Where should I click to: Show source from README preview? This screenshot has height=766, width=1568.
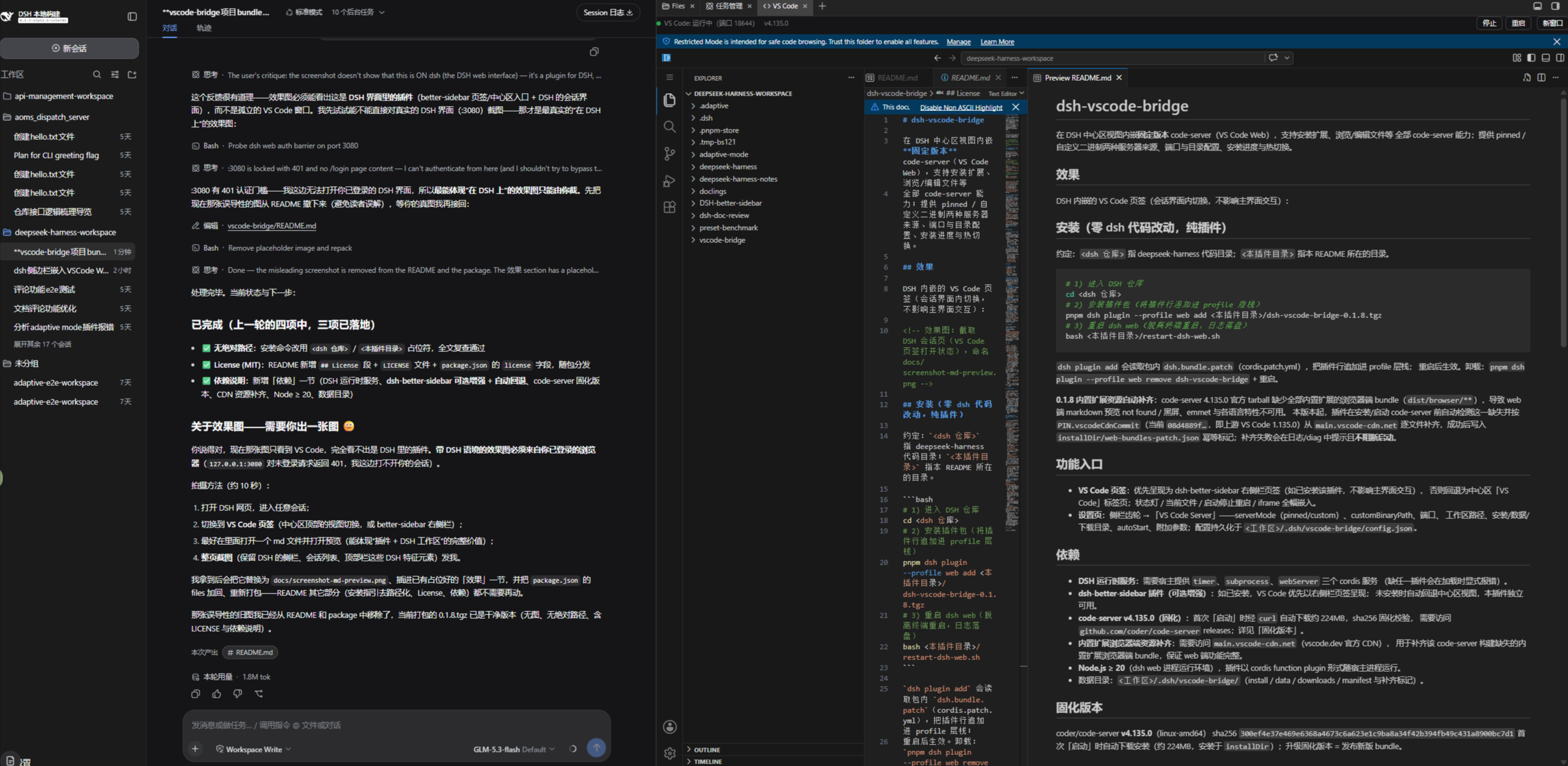[1527, 78]
